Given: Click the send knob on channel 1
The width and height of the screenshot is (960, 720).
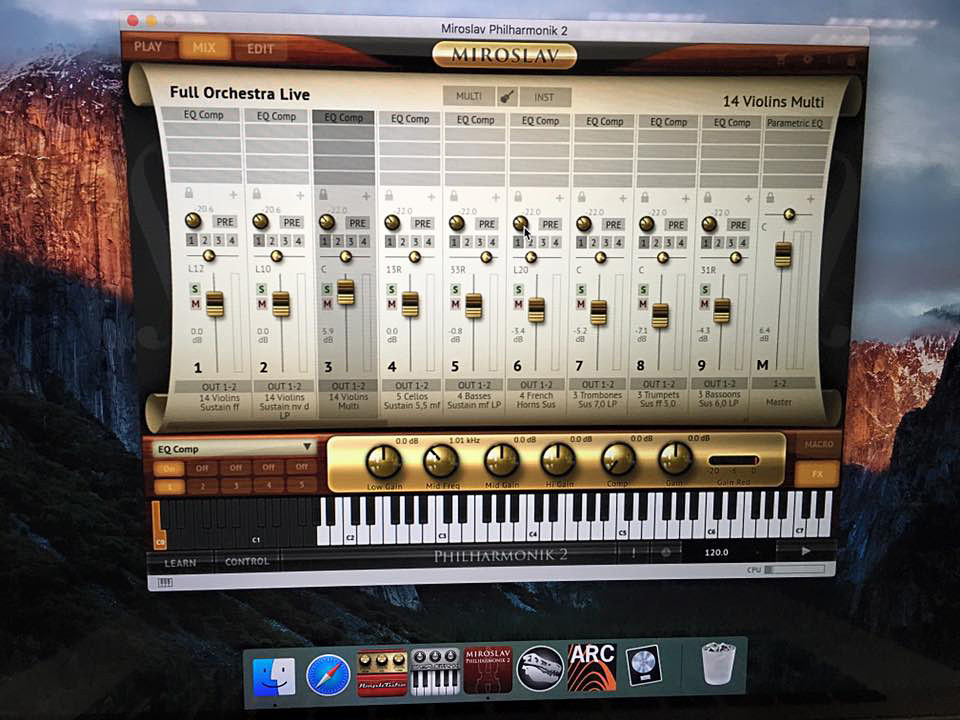Looking at the screenshot, I should click(x=193, y=220).
